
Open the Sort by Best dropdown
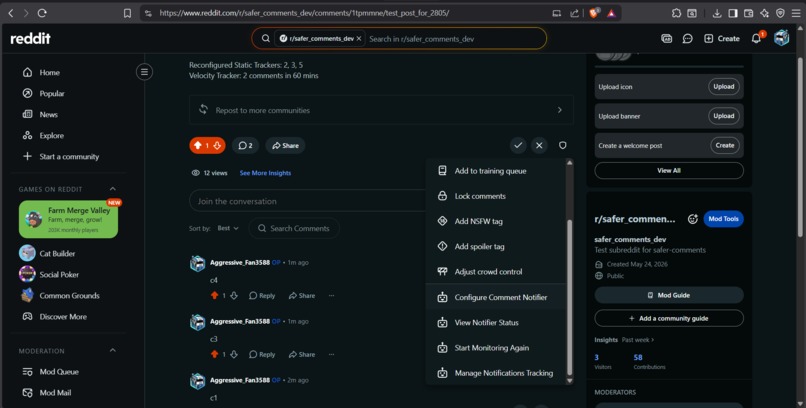point(228,228)
